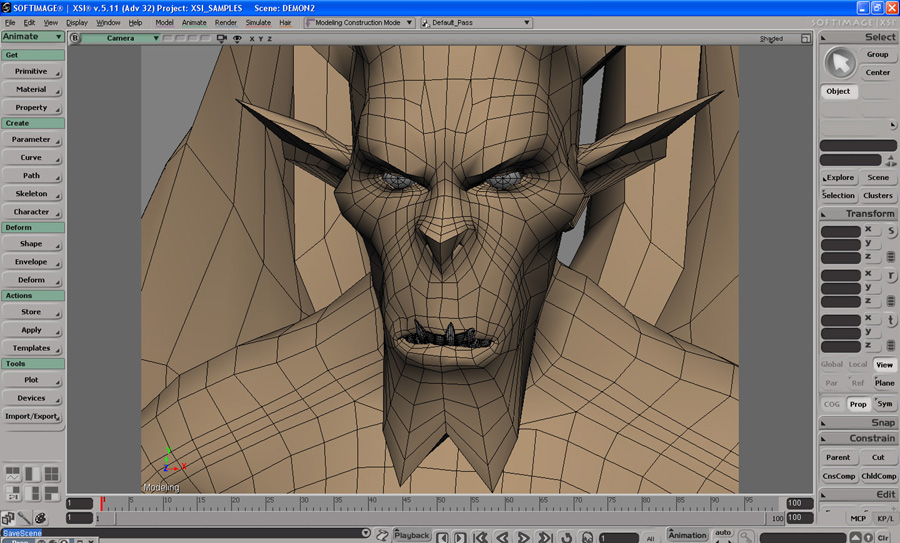Screen dimensions: 900x543
Task: Open the Animate toolbar dropdown
Action: (32, 36)
